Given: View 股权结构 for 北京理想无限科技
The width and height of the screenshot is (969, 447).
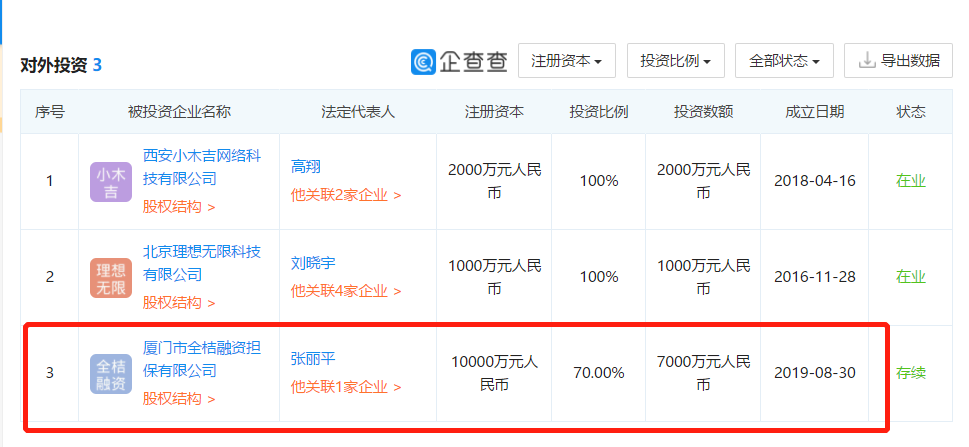Looking at the screenshot, I should (179, 303).
